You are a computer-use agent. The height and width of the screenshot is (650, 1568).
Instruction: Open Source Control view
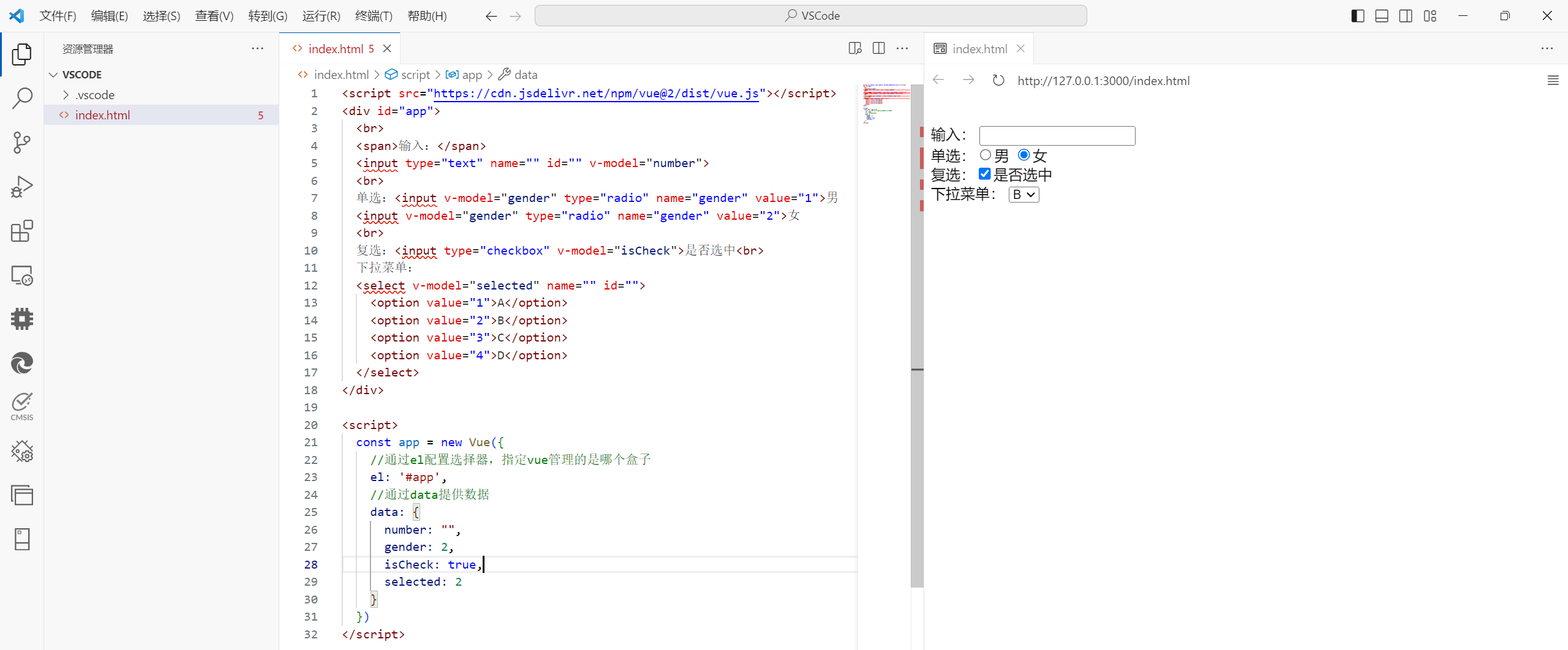[x=22, y=143]
